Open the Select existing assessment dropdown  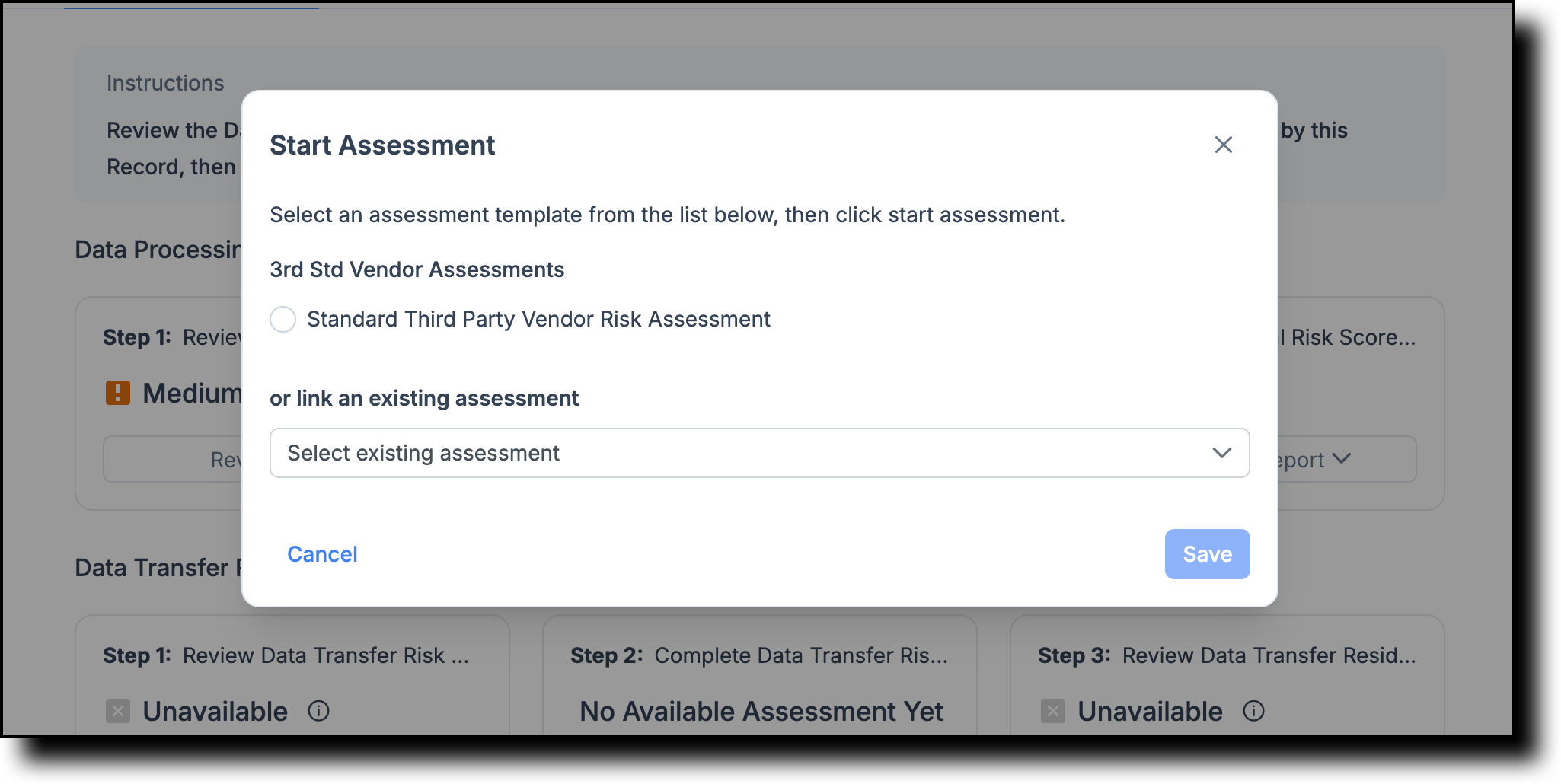pos(759,453)
